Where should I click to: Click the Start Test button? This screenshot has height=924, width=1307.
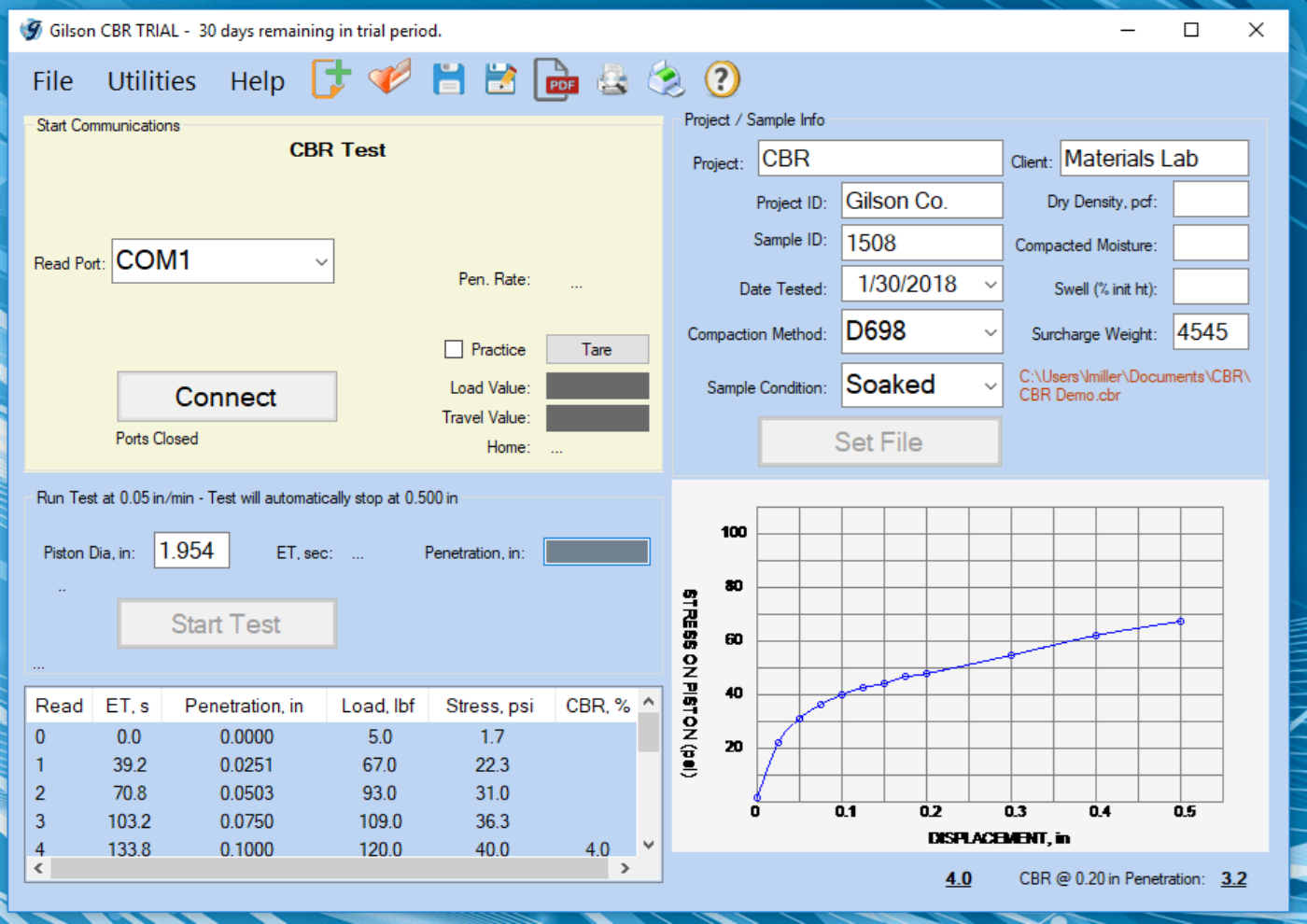pyautogui.click(x=227, y=623)
